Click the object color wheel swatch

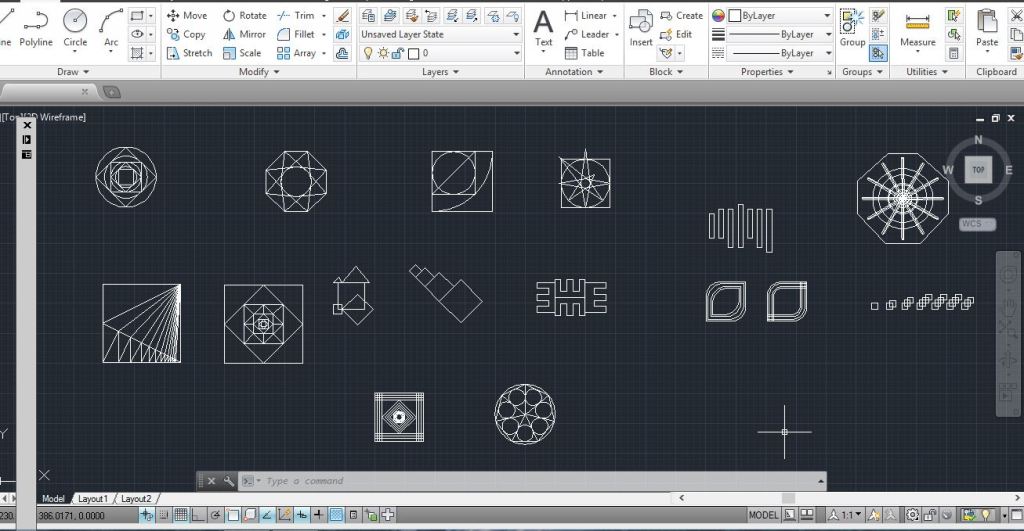point(718,16)
